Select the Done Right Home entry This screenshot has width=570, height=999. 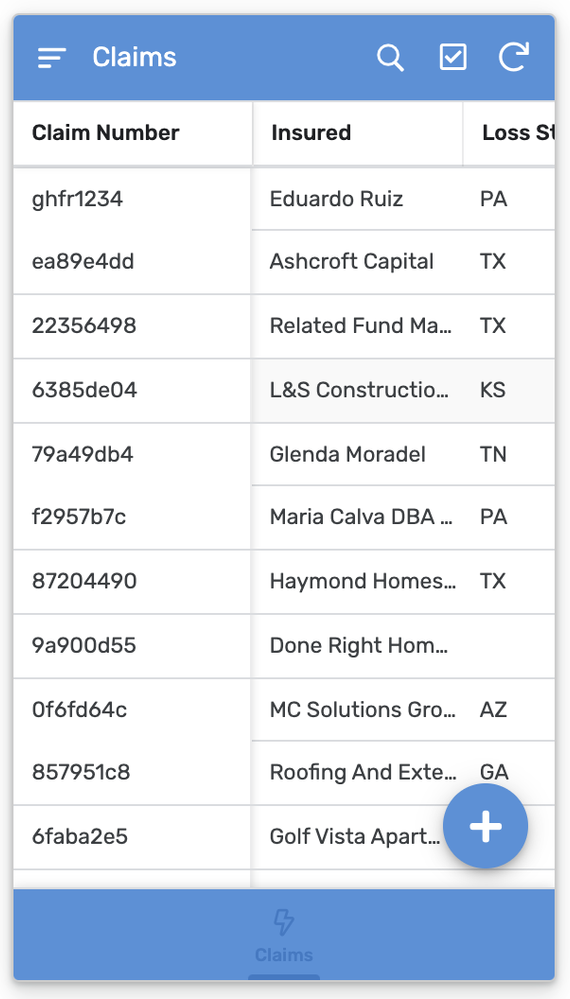pyautogui.click(x=359, y=646)
